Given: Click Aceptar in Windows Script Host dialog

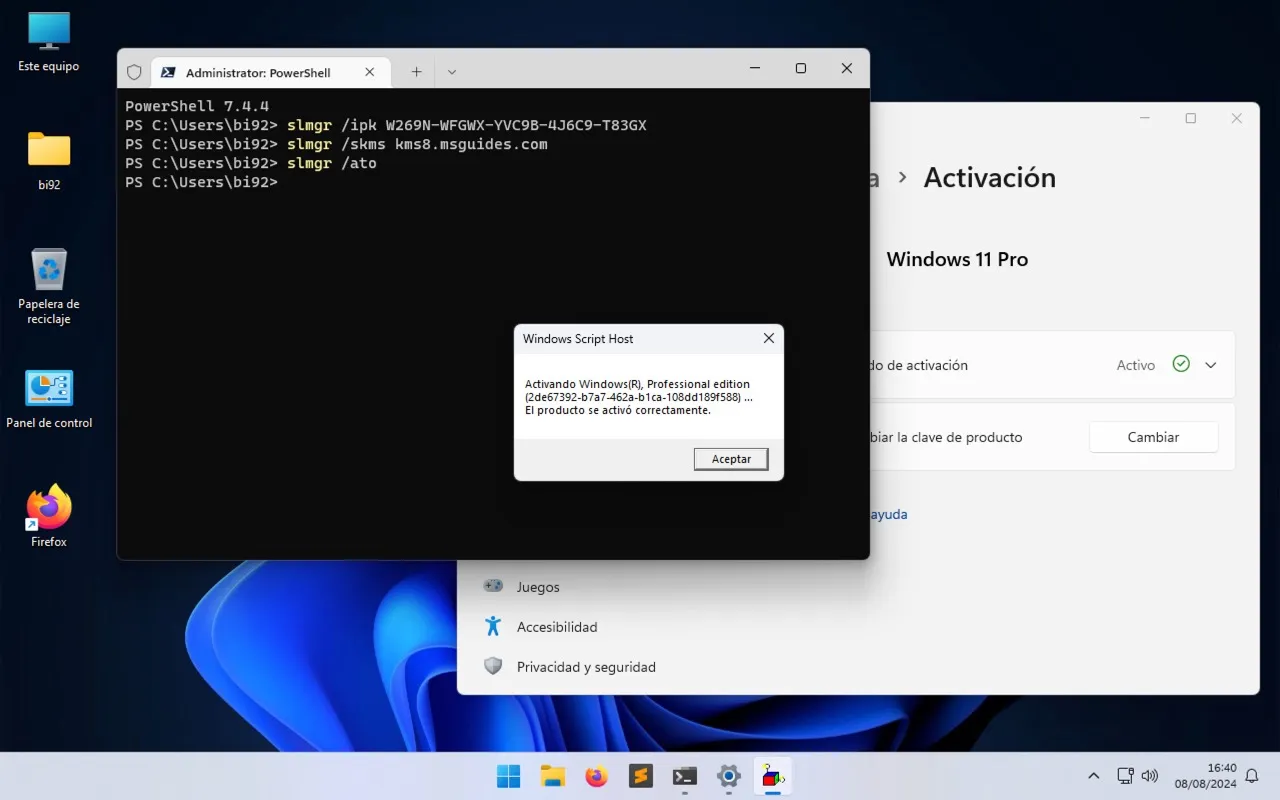Looking at the screenshot, I should [x=731, y=459].
